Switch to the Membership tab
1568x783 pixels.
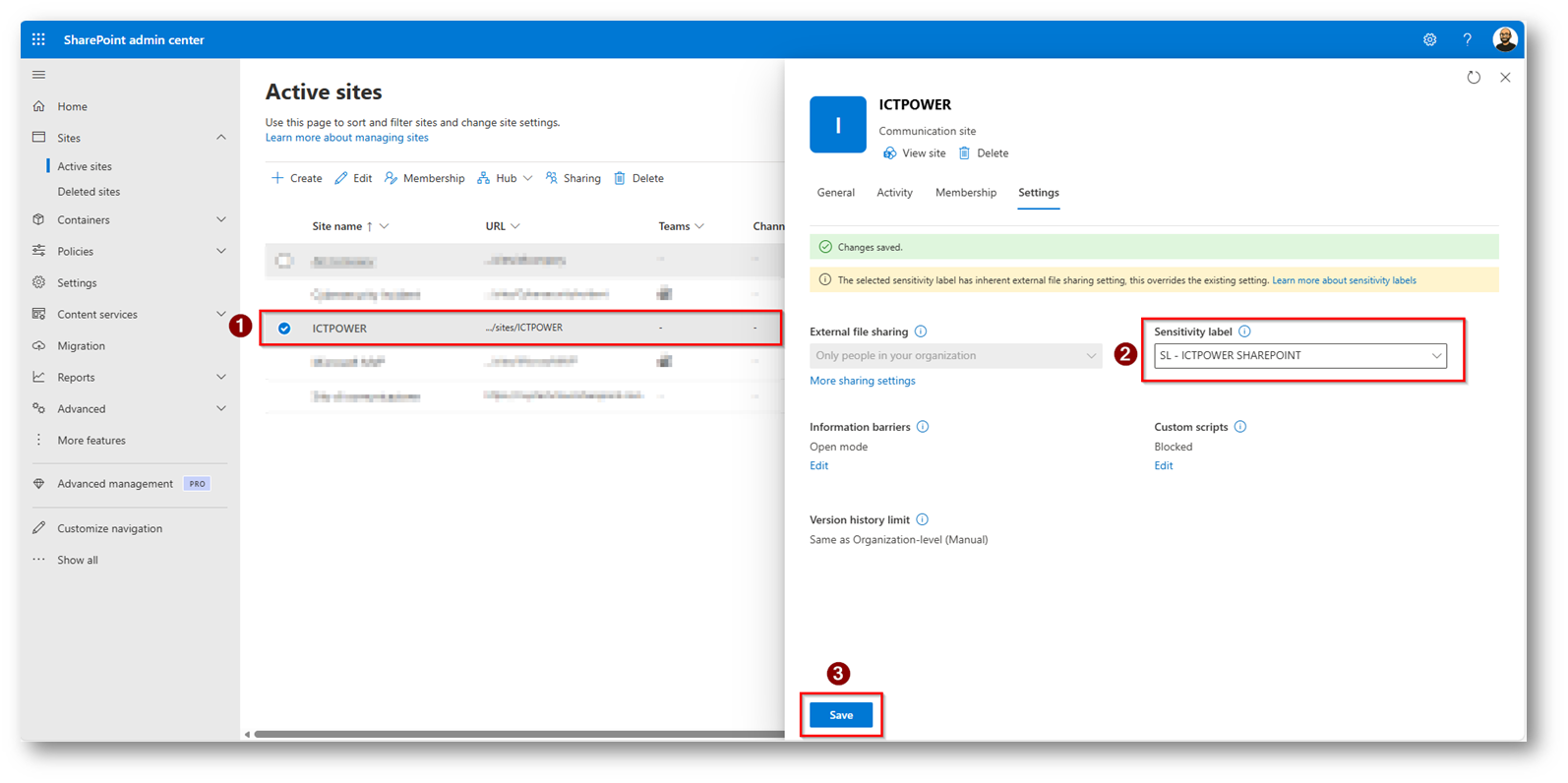point(965,193)
